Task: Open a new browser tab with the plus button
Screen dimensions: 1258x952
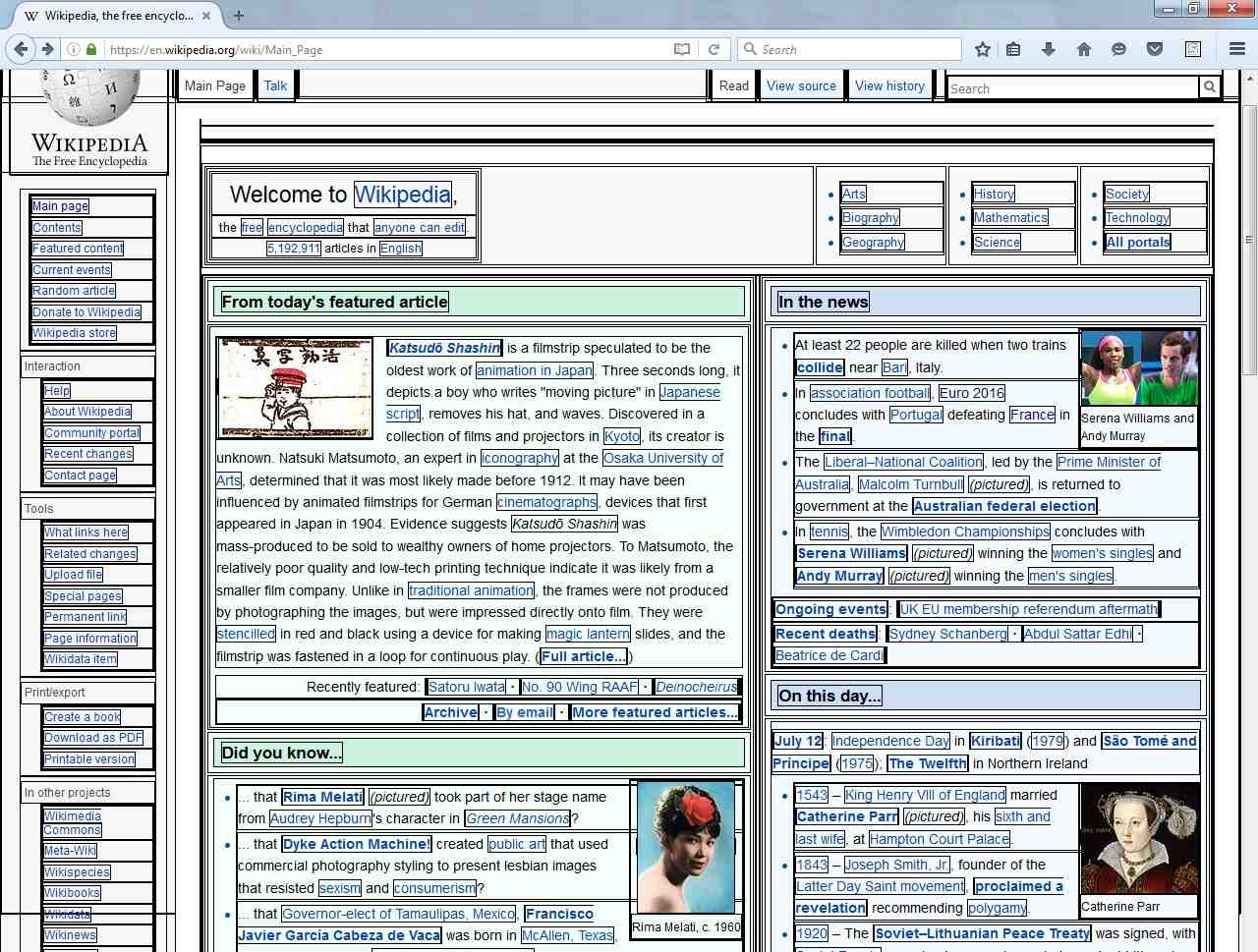Action: coord(238,15)
